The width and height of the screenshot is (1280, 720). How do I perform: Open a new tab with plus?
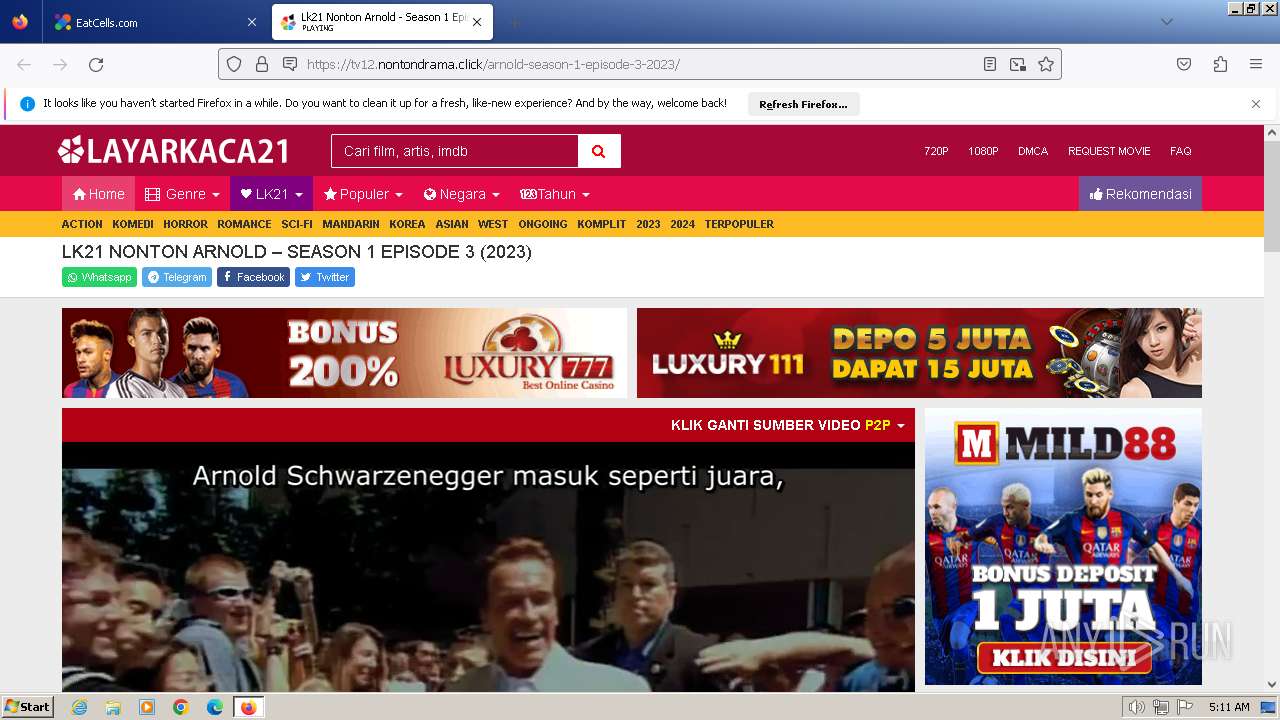pyautogui.click(x=514, y=22)
